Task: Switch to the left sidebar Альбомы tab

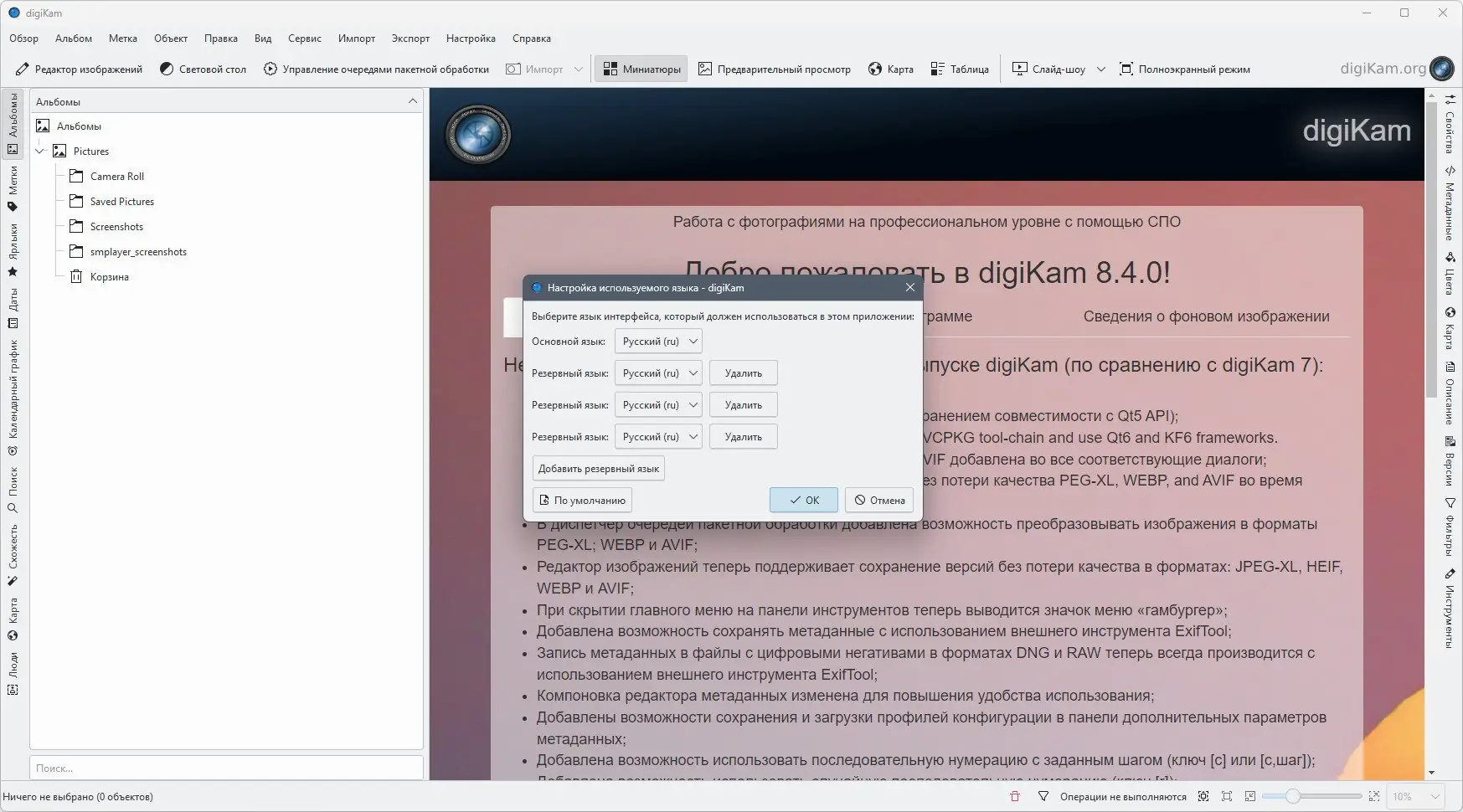Action: click(x=13, y=124)
